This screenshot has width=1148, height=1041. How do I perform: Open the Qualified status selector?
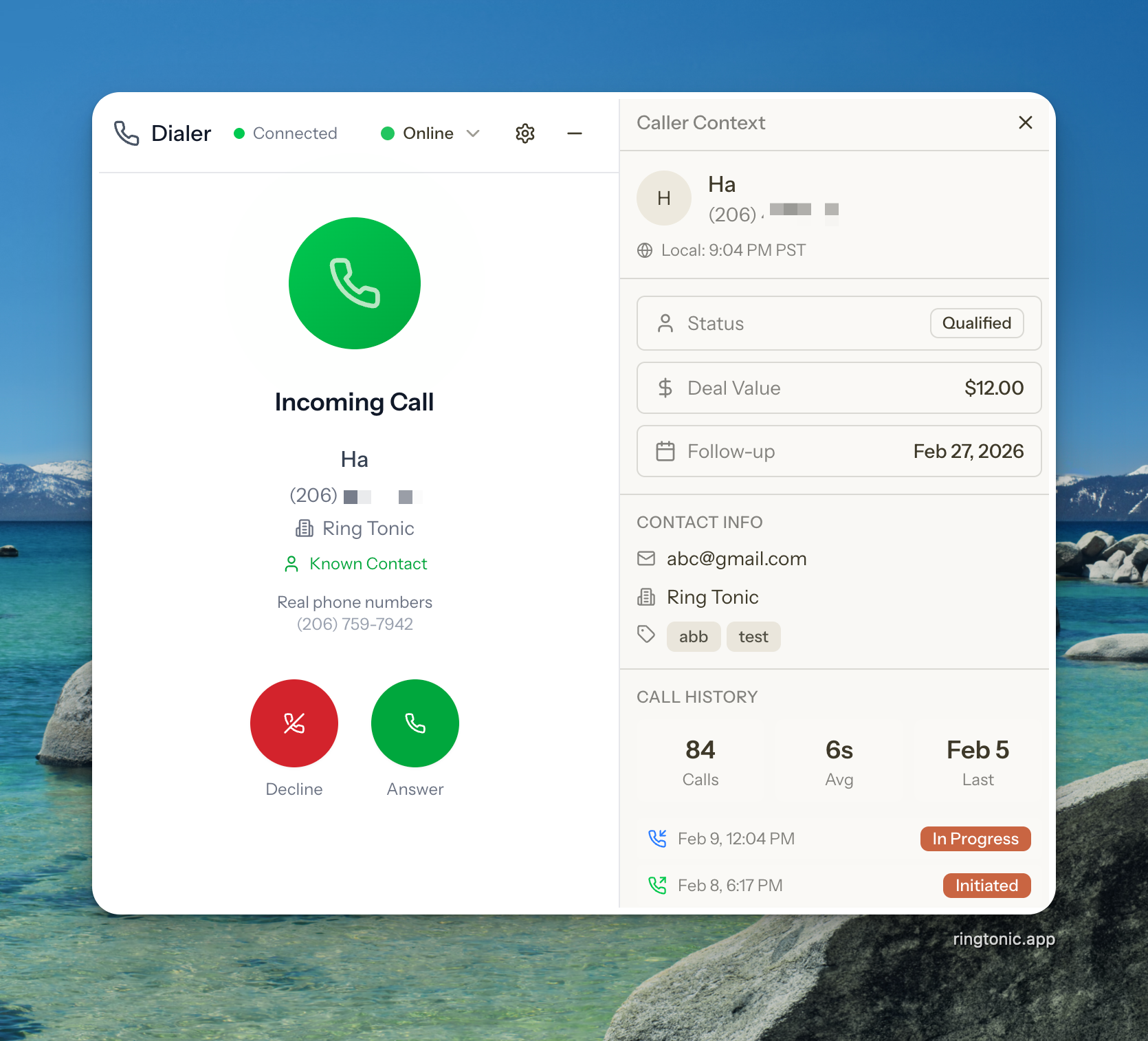976,323
